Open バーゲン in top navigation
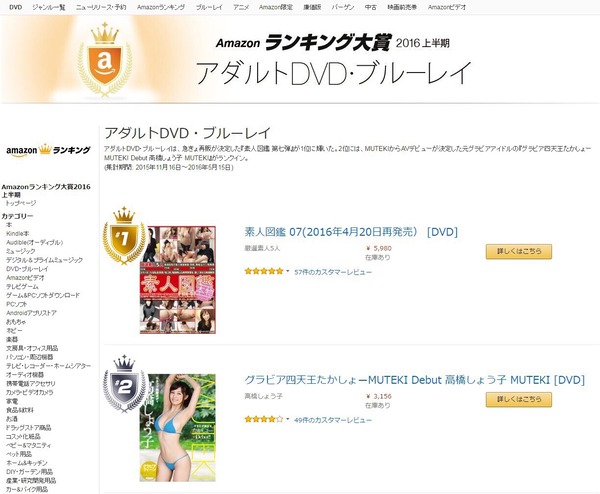 (x=343, y=7)
